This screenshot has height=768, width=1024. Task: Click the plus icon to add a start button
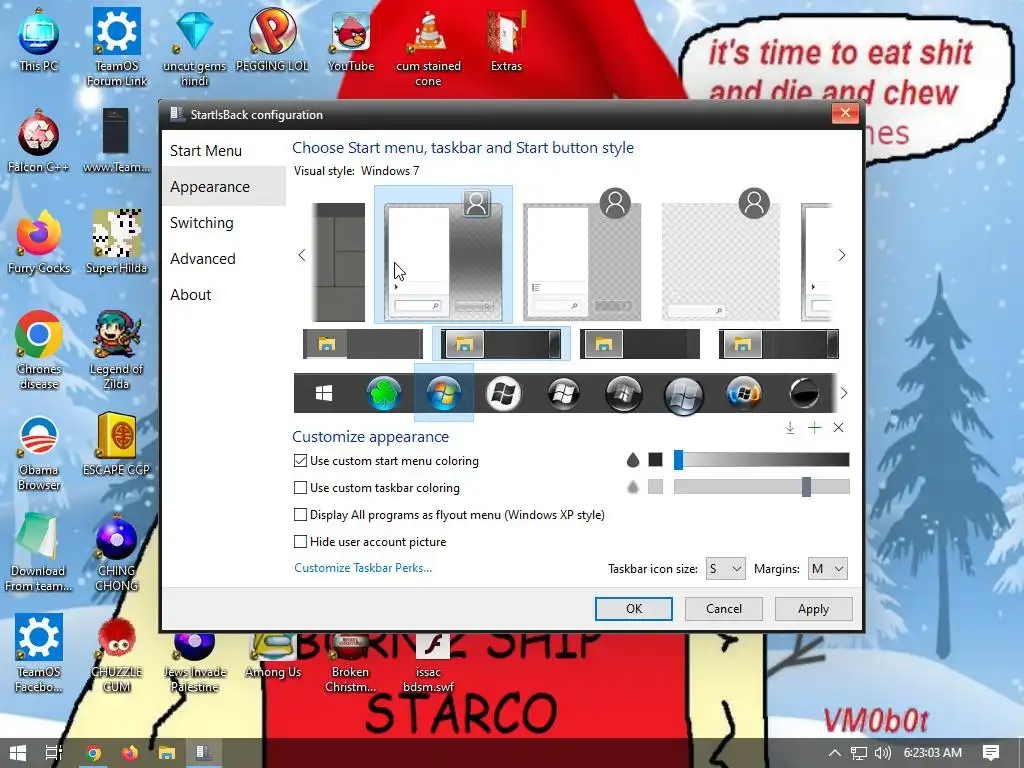[814, 428]
